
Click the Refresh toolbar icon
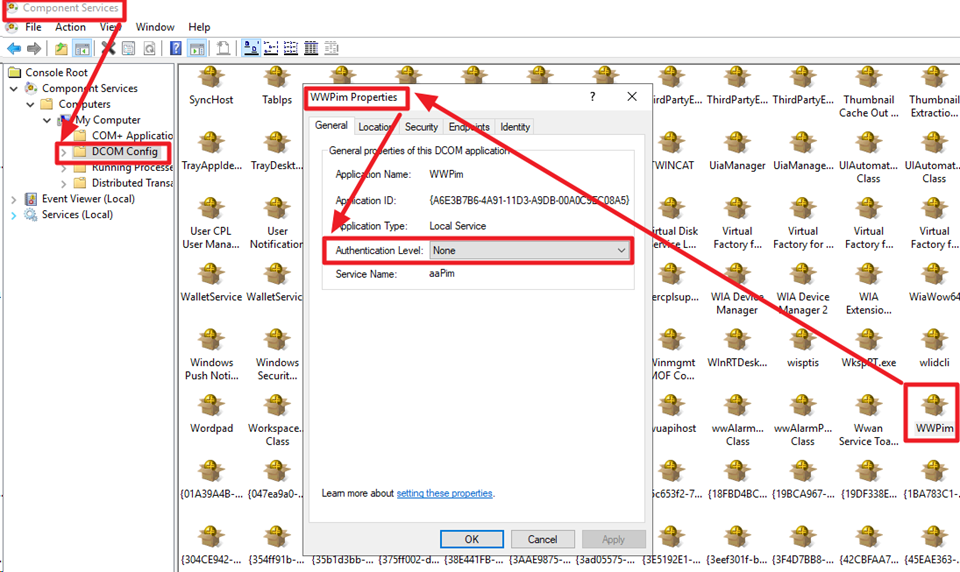[x=149, y=48]
